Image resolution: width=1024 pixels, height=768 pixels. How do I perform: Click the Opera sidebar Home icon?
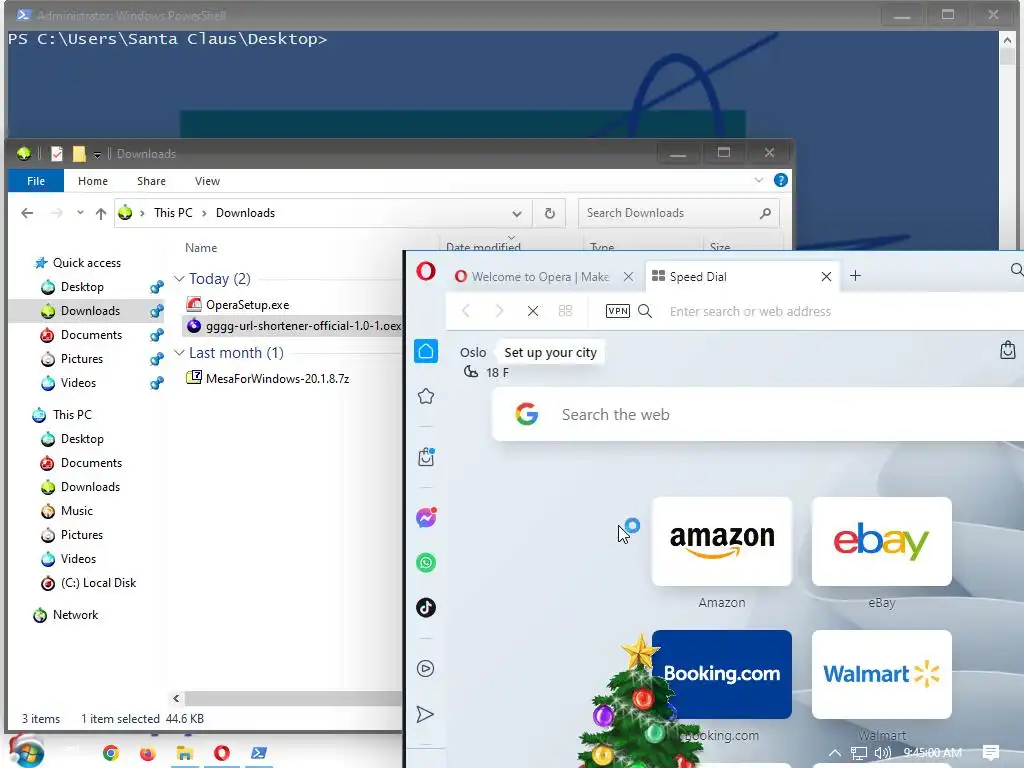pos(426,351)
